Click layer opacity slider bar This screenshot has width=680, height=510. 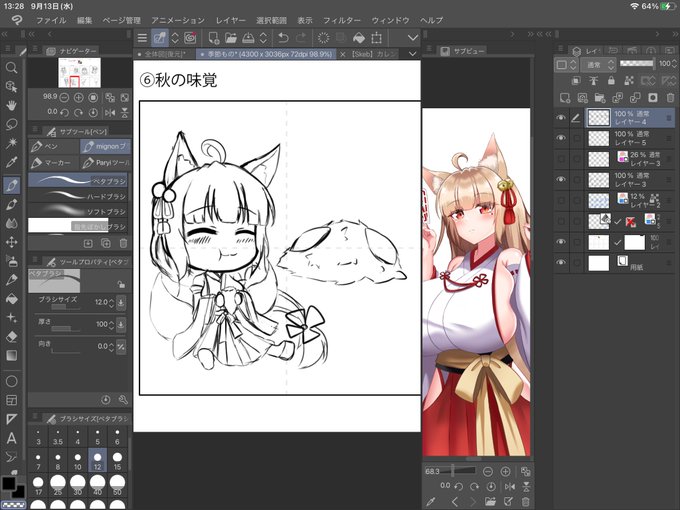coord(637,64)
